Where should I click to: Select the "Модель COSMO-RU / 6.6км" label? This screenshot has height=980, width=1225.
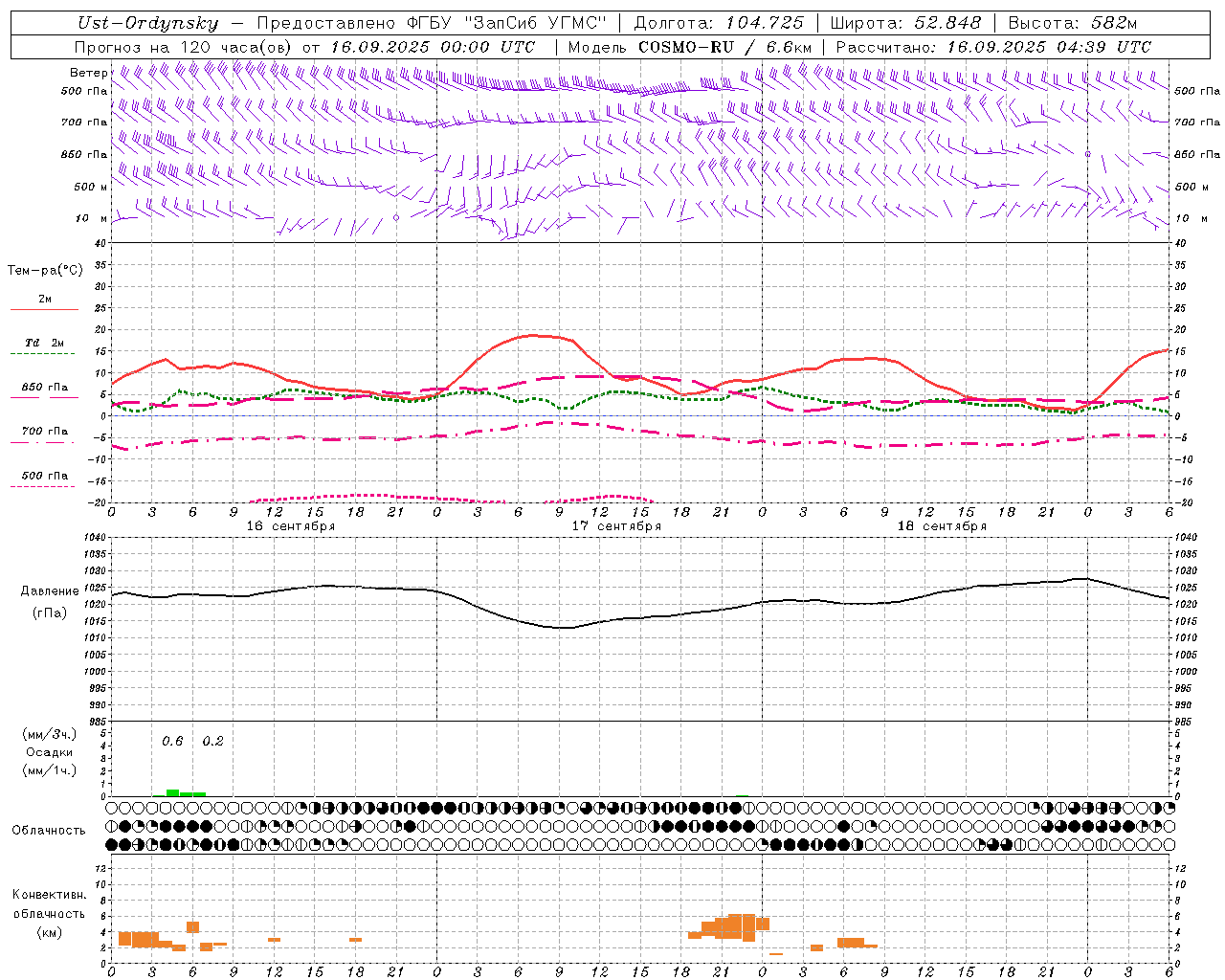tap(689, 47)
